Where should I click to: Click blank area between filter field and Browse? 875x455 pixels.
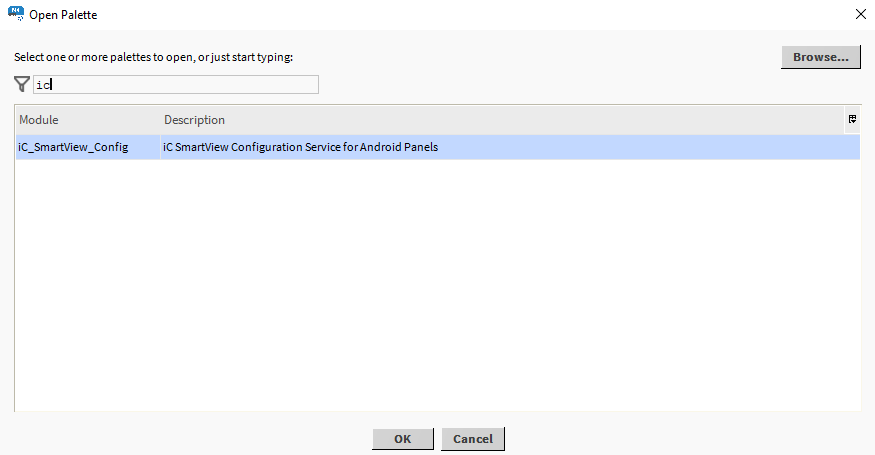pyautogui.click(x=550, y=85)
